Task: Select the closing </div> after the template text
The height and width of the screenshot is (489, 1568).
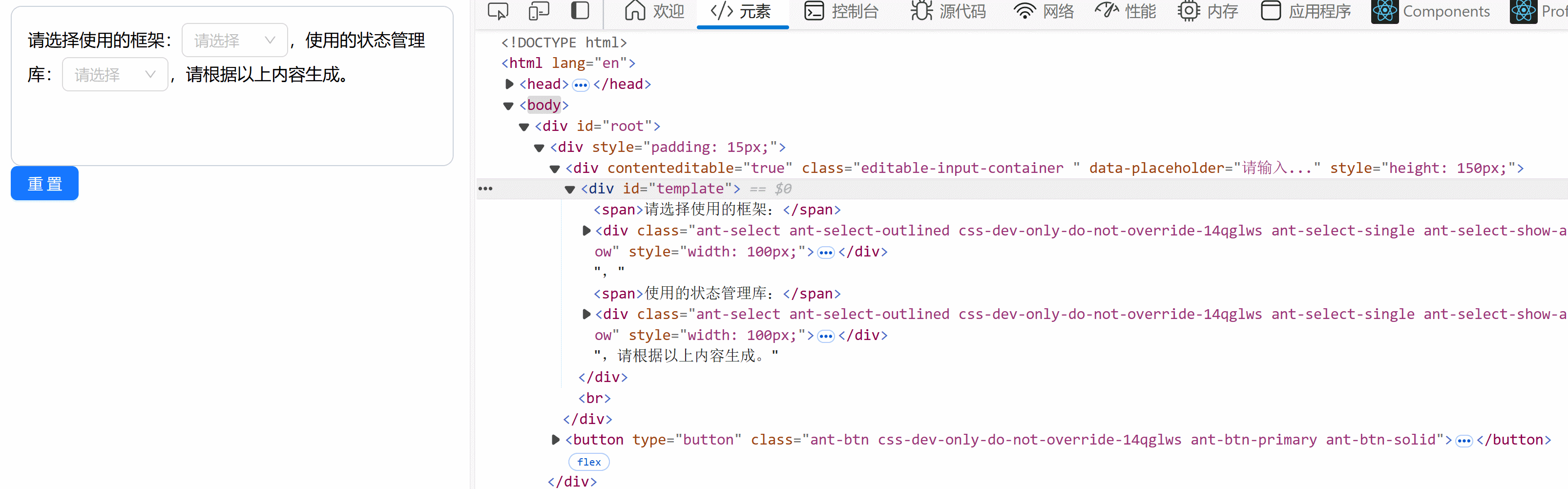Action: coord(603,378)
